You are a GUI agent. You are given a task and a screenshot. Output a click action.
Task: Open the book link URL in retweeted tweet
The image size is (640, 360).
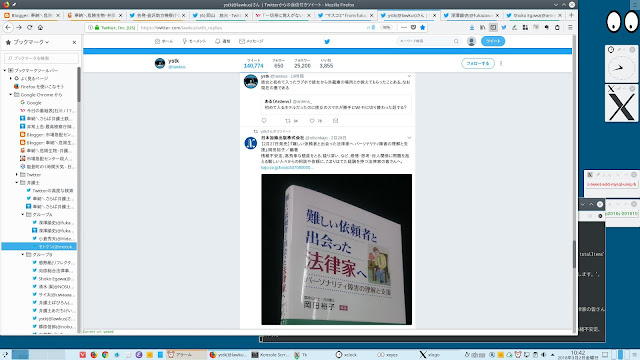288,167
